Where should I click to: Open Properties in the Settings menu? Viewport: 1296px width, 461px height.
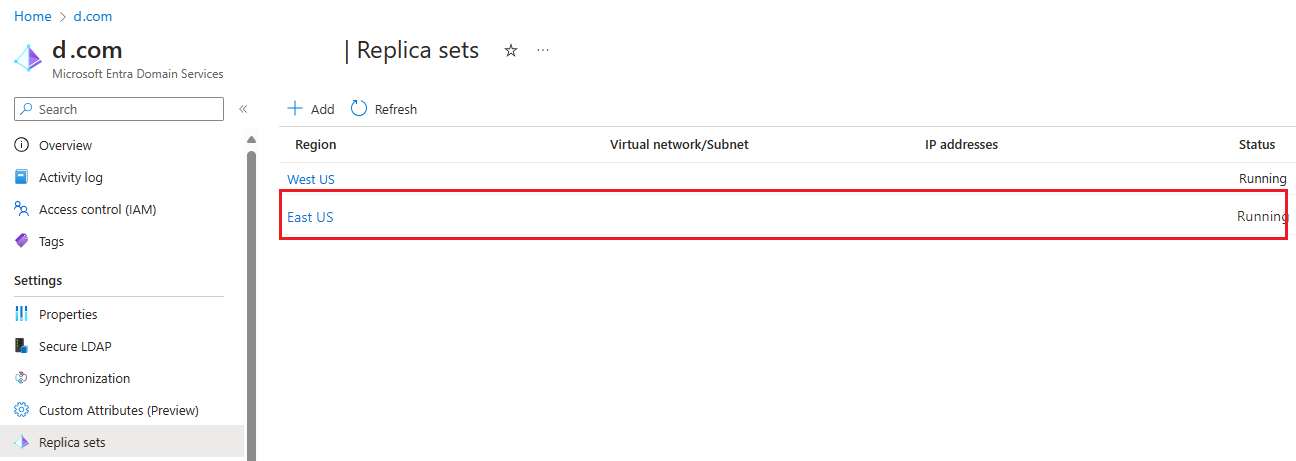point(68,314)
